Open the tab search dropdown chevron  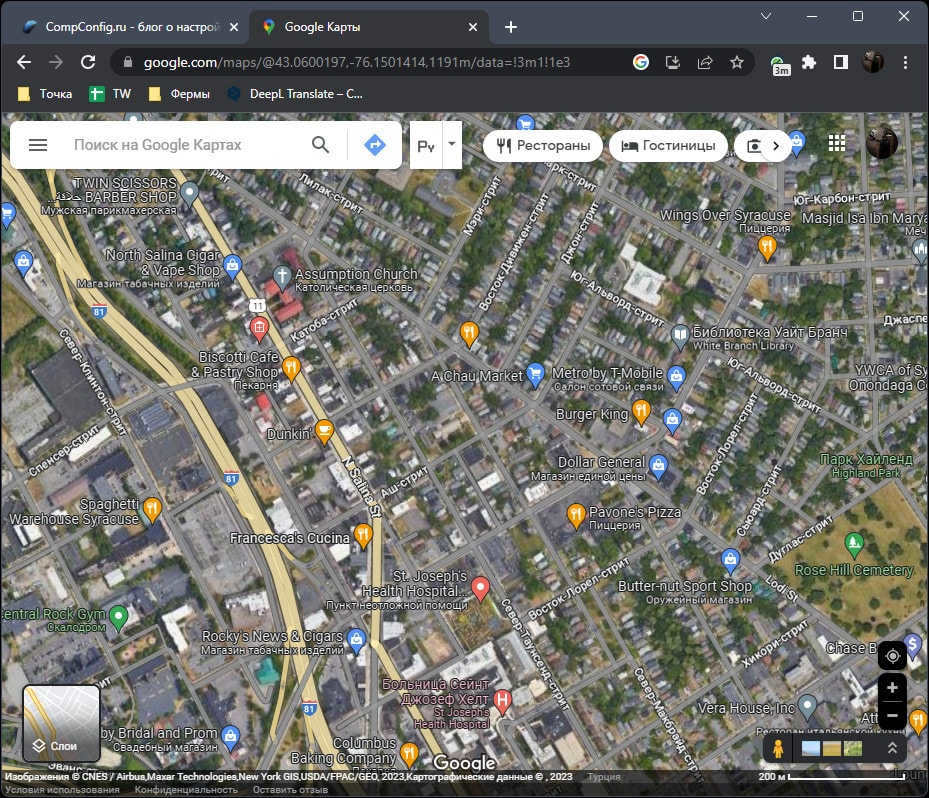(766, 16)
